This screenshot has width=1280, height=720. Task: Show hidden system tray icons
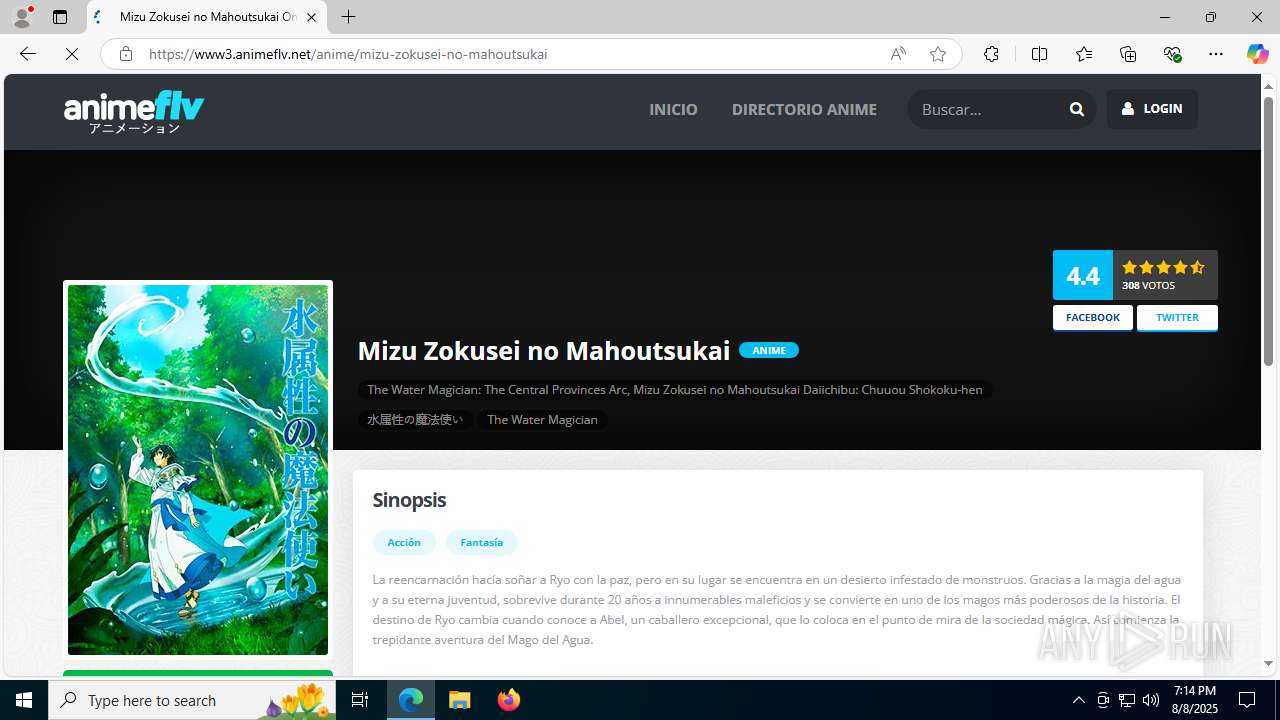click(1078, 700)
